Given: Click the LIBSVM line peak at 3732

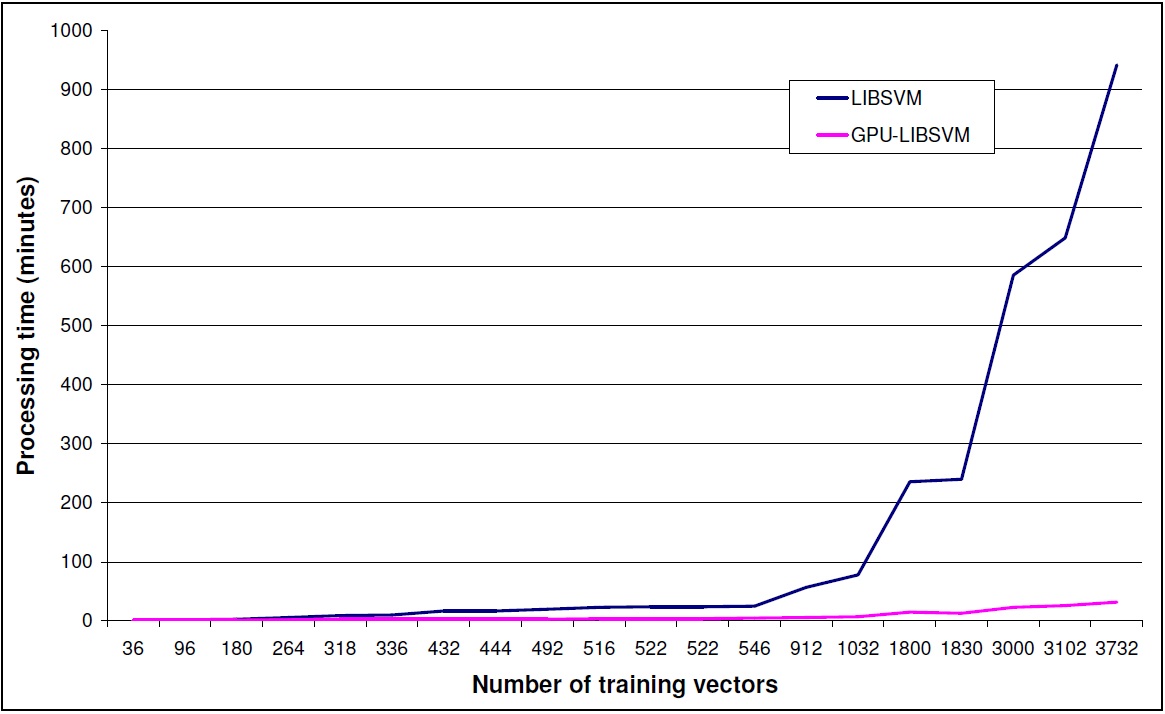Looking at the screenshot, I should pyautogui.click(x=1116, y=65).
